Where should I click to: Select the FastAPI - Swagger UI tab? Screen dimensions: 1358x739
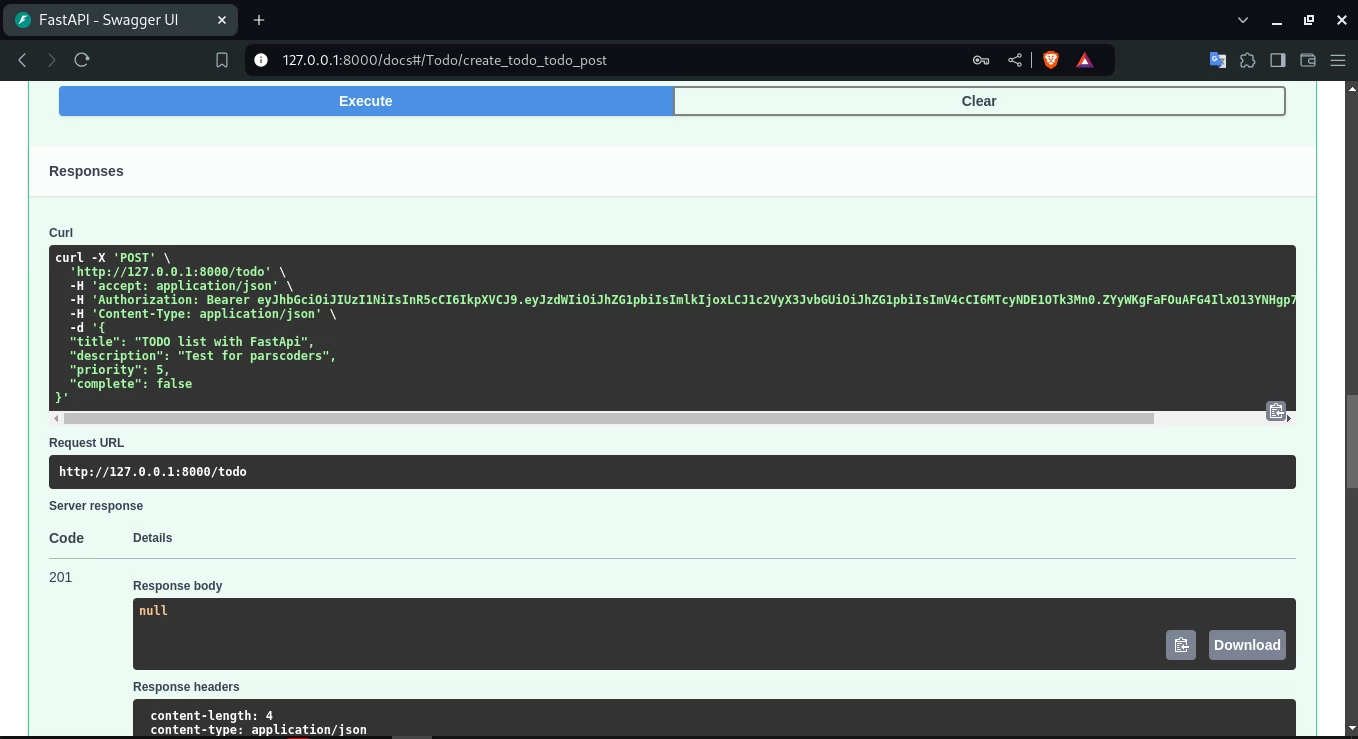coord(108,20)
